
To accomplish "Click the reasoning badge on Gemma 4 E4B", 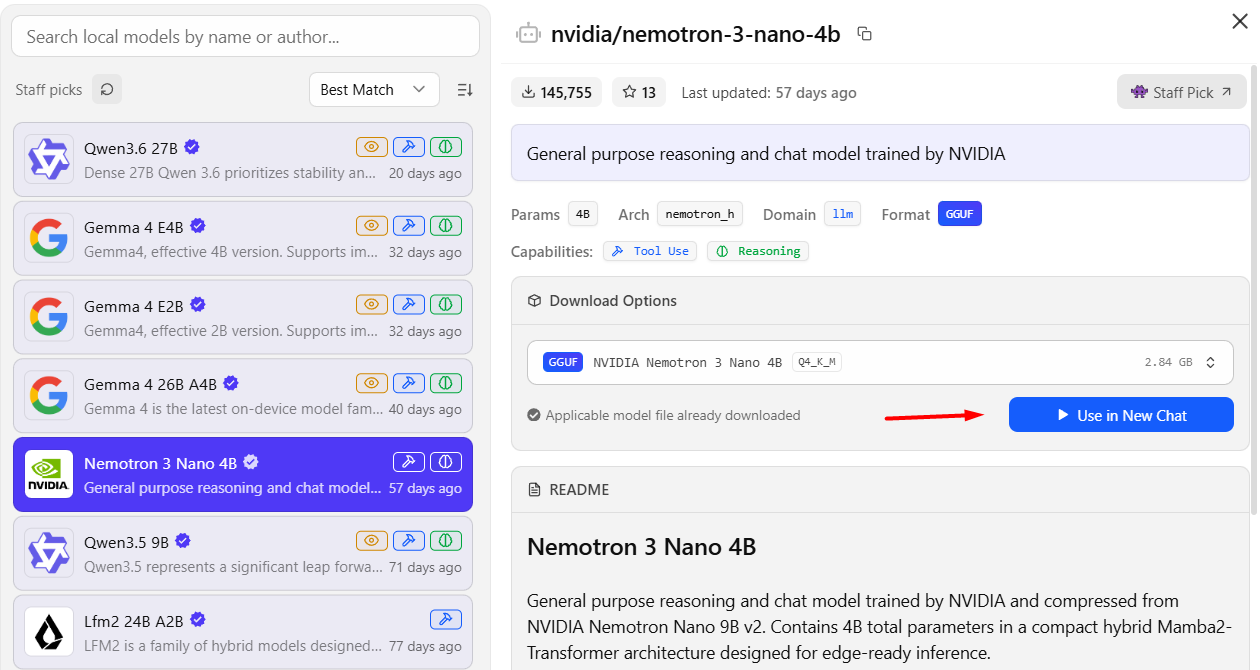I will coord(446,225).
